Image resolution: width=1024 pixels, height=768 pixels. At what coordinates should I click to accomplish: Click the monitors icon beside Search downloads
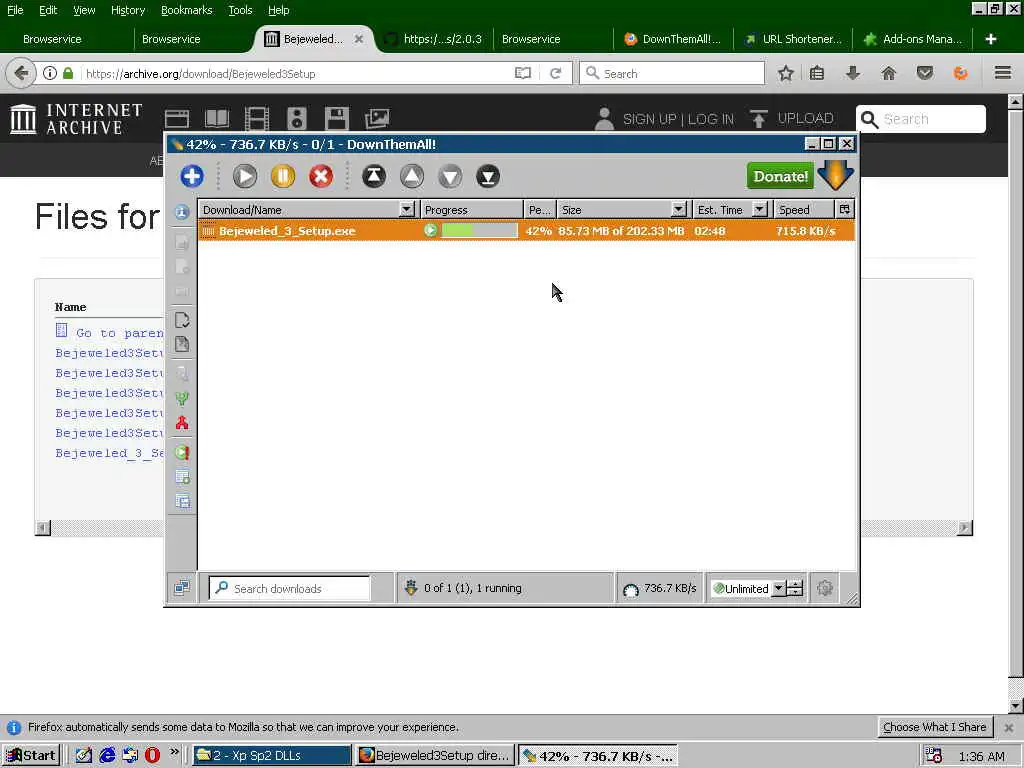point(182,588)
